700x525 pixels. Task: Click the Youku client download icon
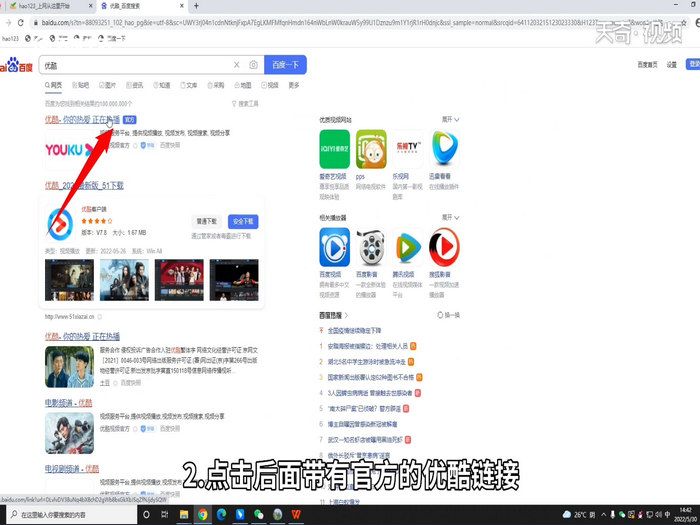click(60, 224)
